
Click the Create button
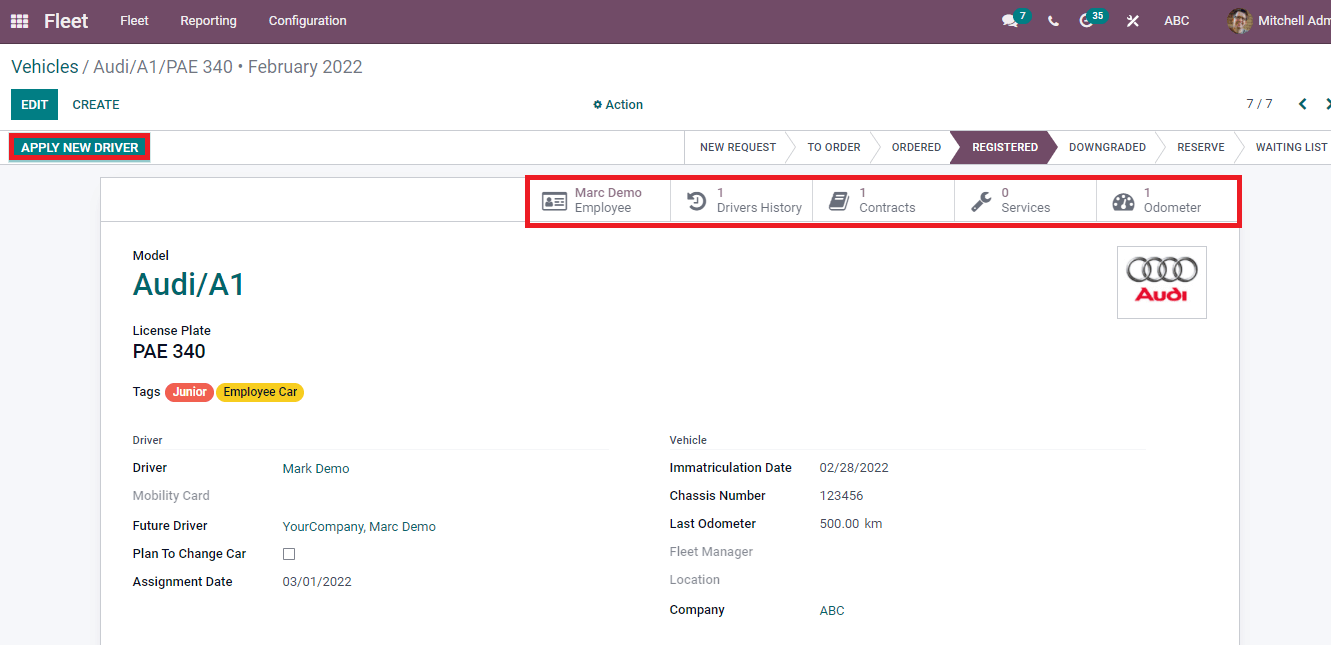(x=96, y=104)
